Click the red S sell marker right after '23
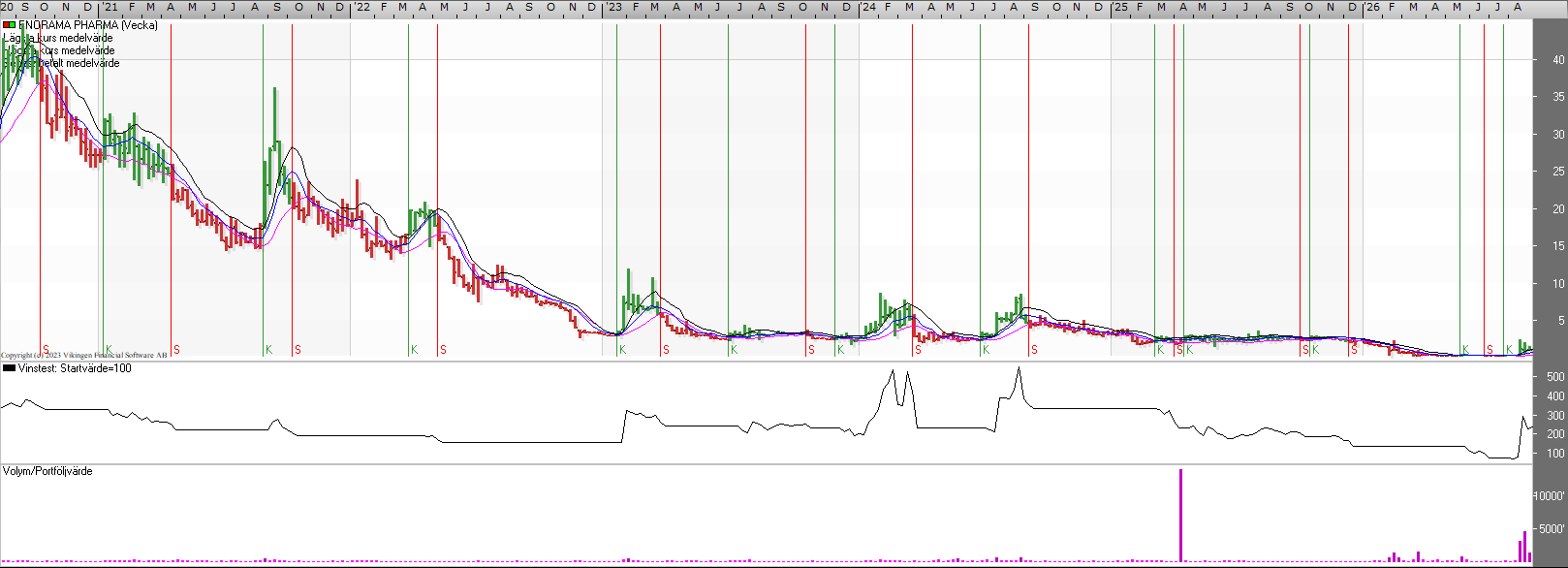This screenshot has height=568, width=1568. pyautogui.click(x=666, y=350)
